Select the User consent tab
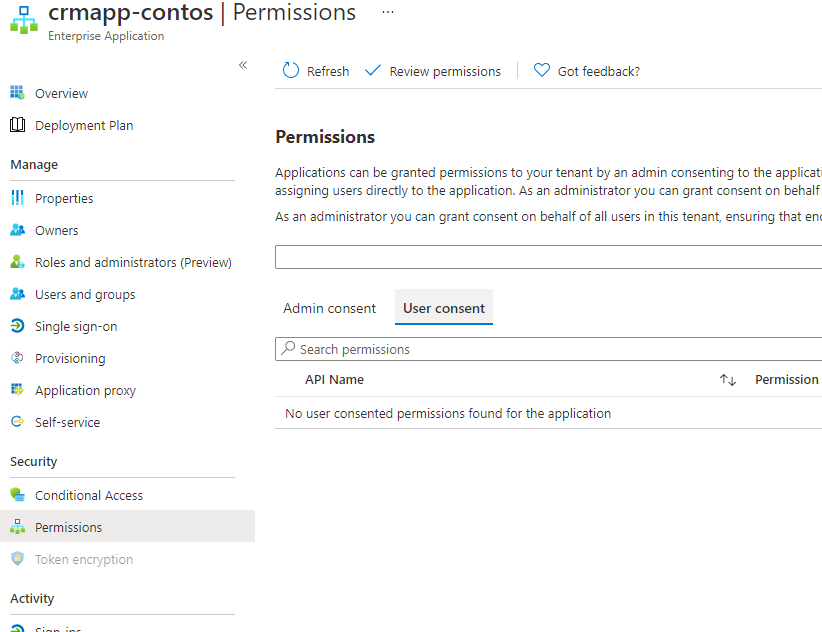 click(444, 308)
